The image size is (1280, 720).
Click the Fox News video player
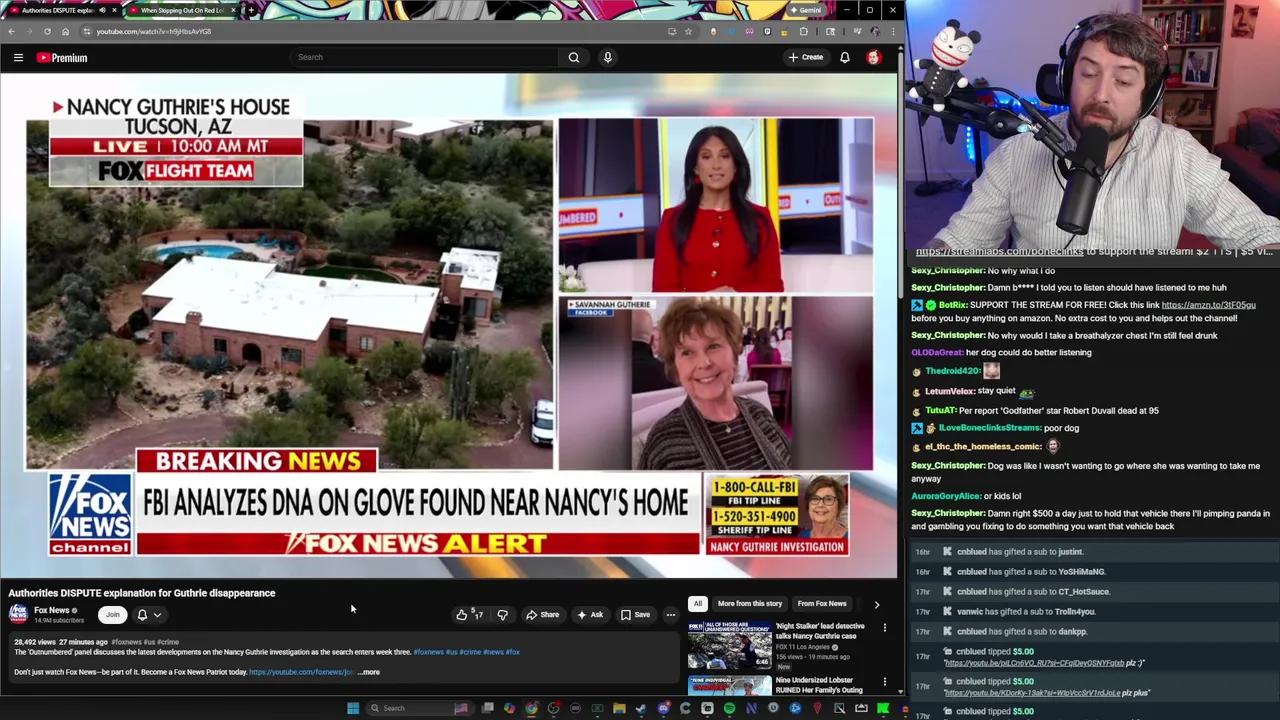click(449, 327)
